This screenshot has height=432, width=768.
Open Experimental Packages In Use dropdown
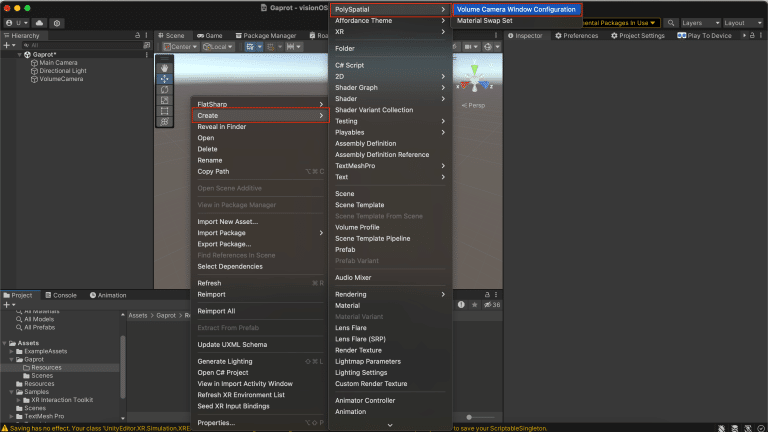621,23
